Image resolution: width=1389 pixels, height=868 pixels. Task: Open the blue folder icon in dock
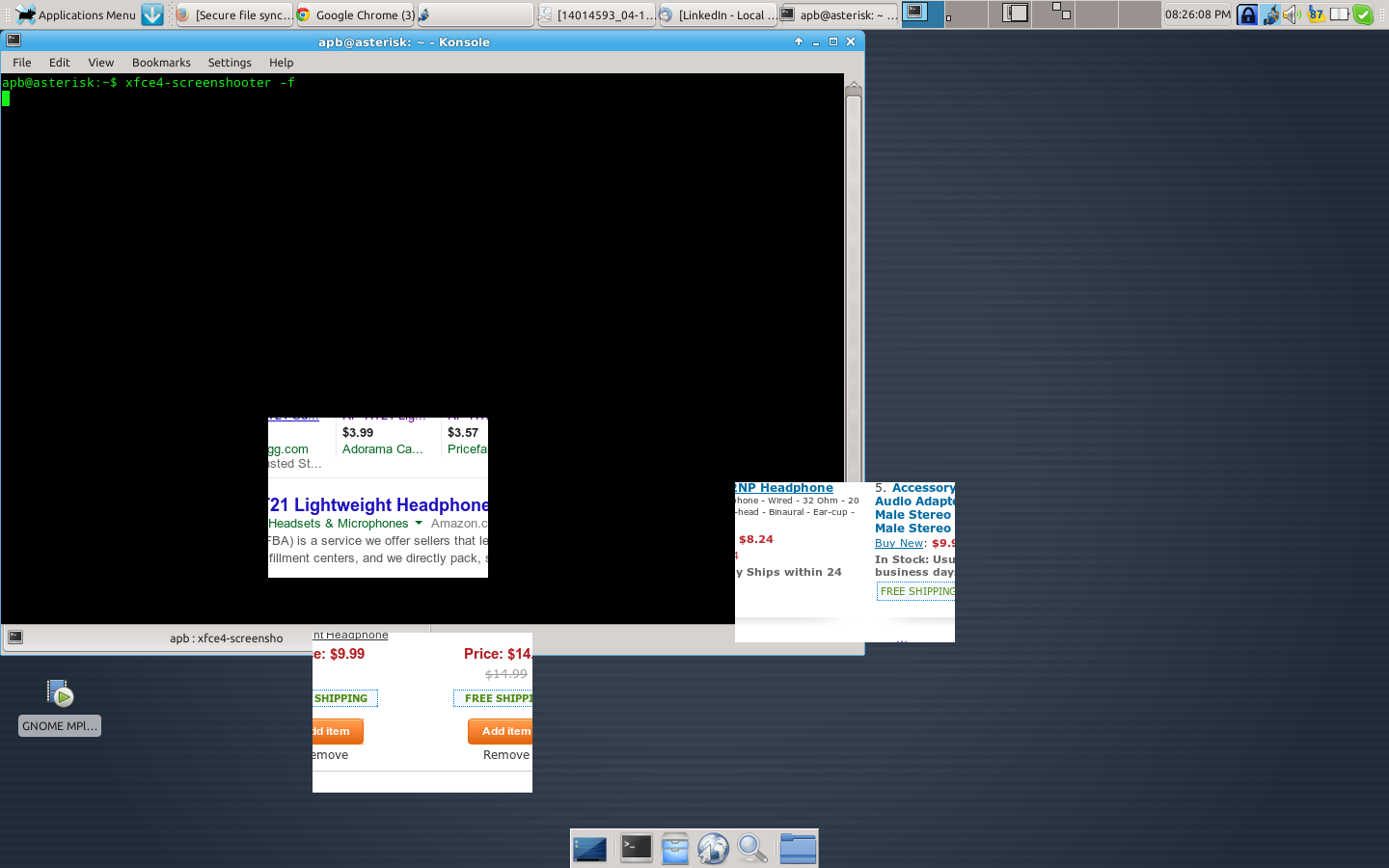coord(798,849)
